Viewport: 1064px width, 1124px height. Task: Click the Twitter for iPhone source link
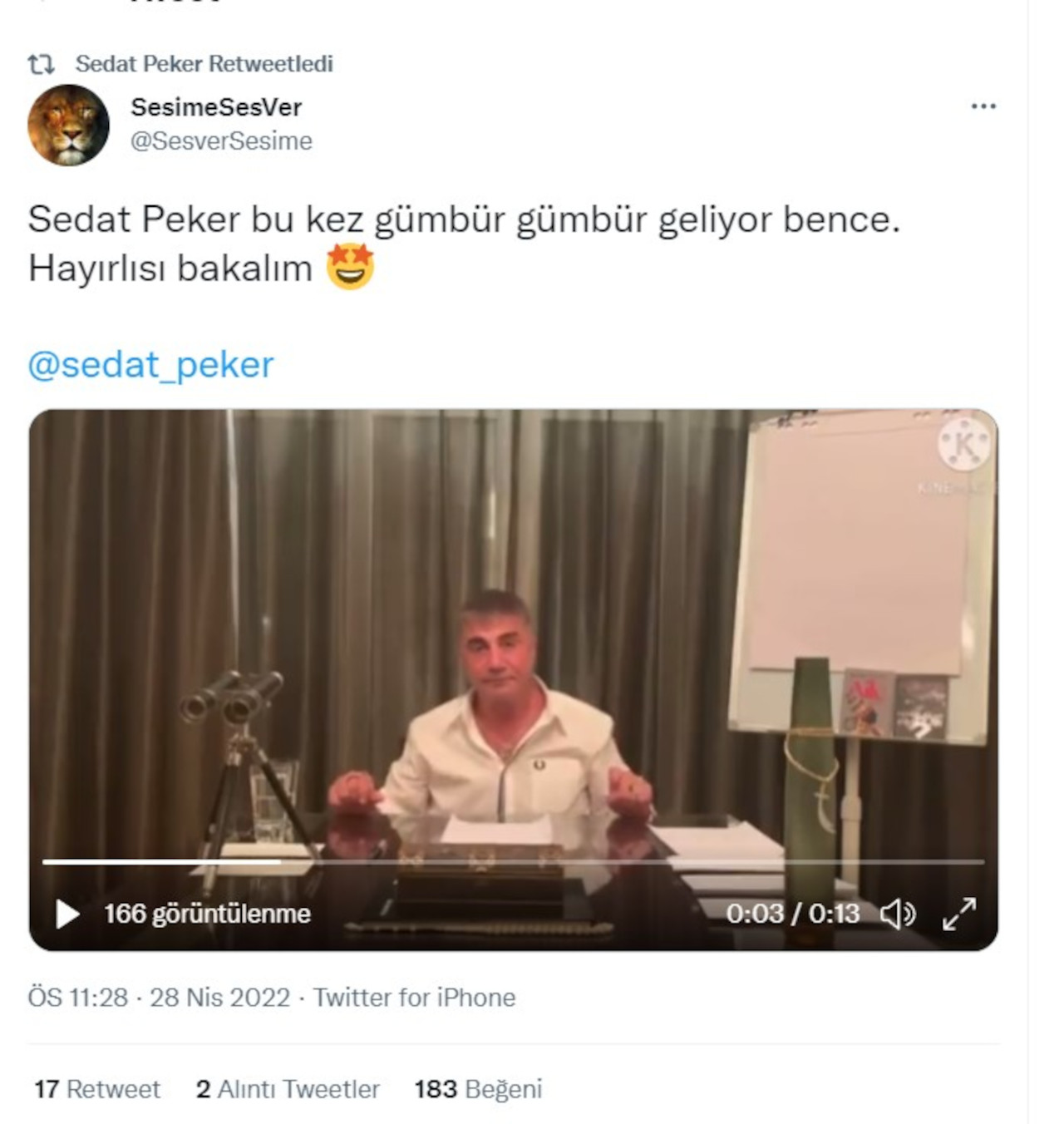click(414, 998)
